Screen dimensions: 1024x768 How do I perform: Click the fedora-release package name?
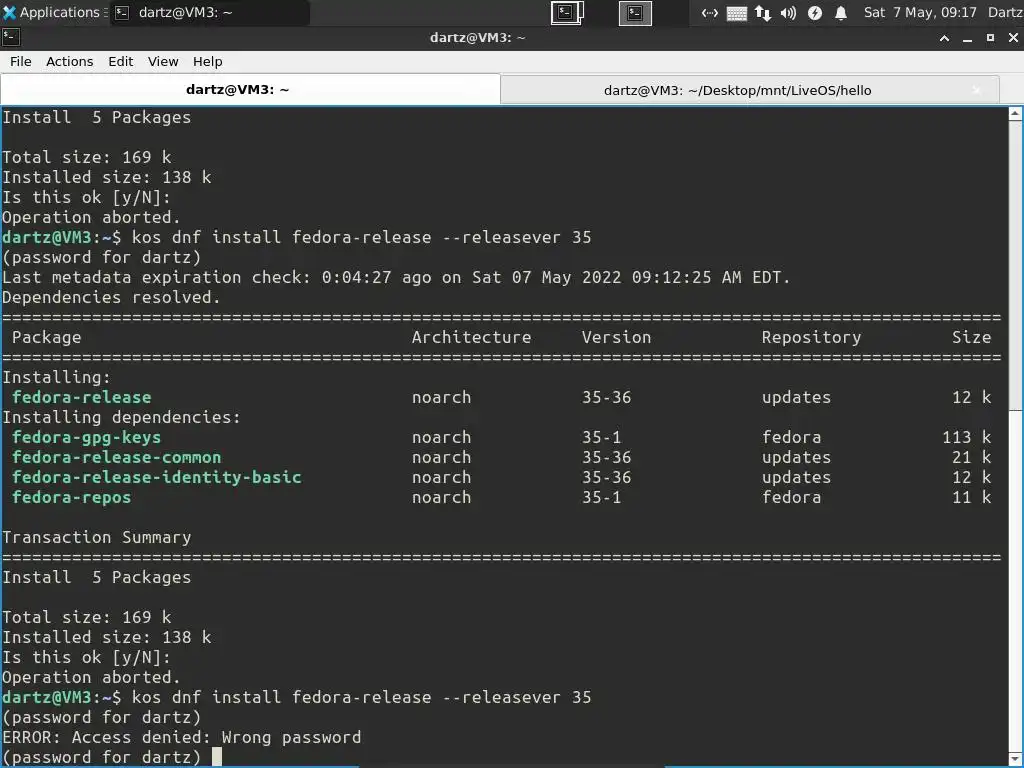pos(82,398)
